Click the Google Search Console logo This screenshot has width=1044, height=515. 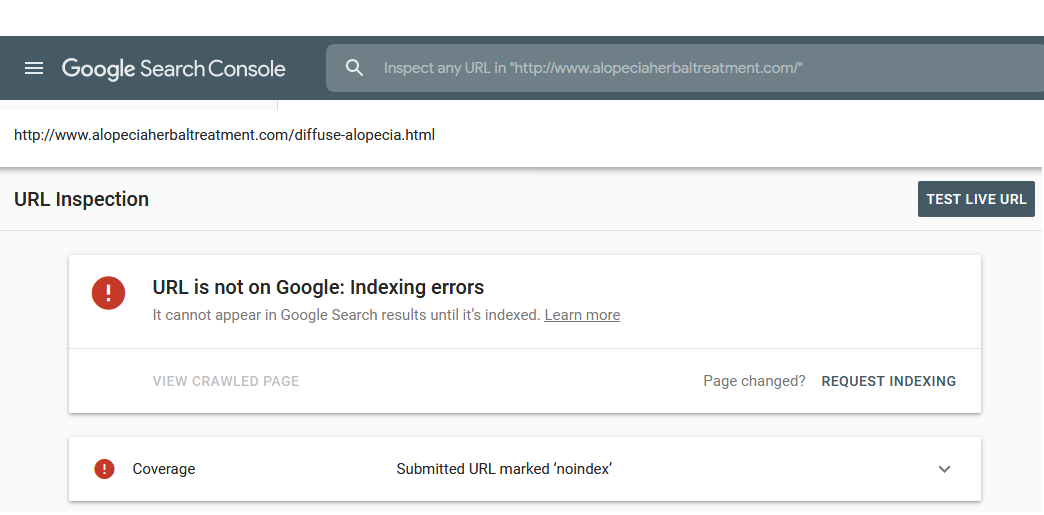pos(174,69)
